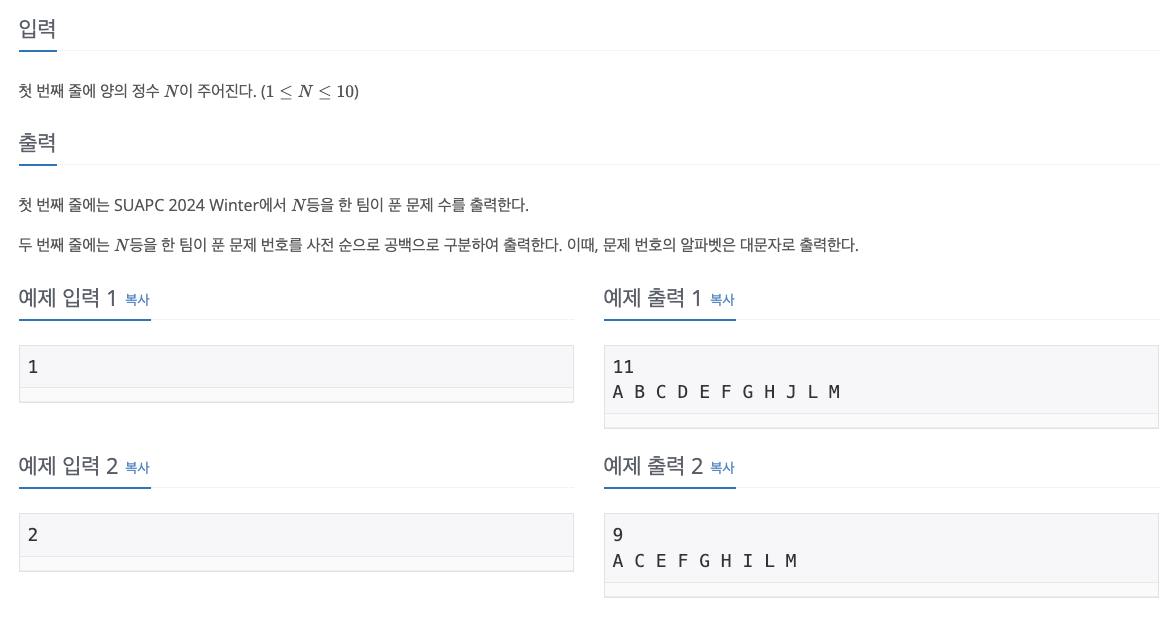Click the output box starting with 9
The image size is (1175, 619).
[881, 548]
